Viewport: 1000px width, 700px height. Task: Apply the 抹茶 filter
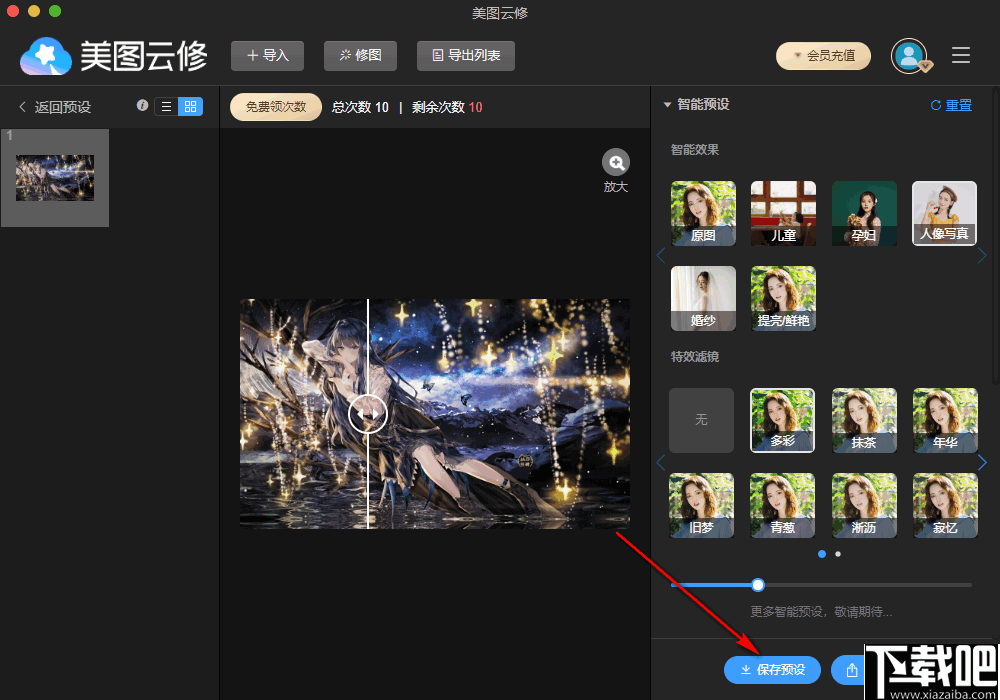click(864, 420)
